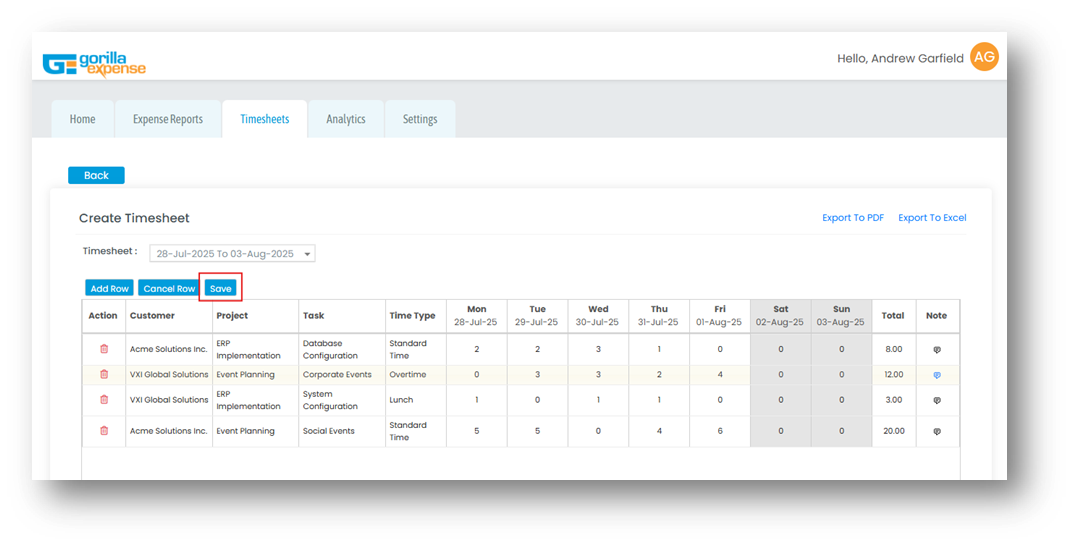Open note for Database Configuration row
Screen dimensions: 1072x545
937,349
